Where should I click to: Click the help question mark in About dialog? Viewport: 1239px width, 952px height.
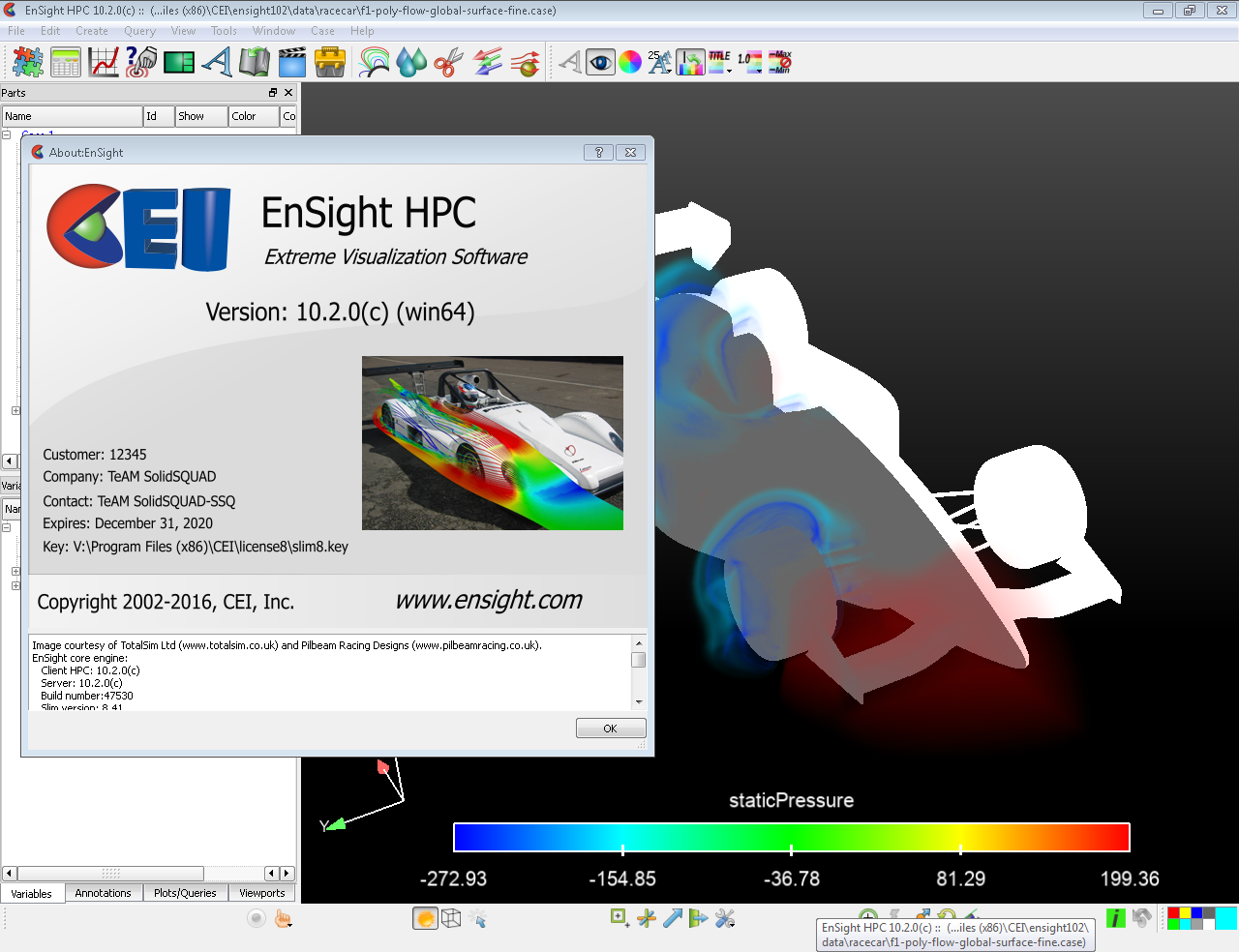(598, 152)
